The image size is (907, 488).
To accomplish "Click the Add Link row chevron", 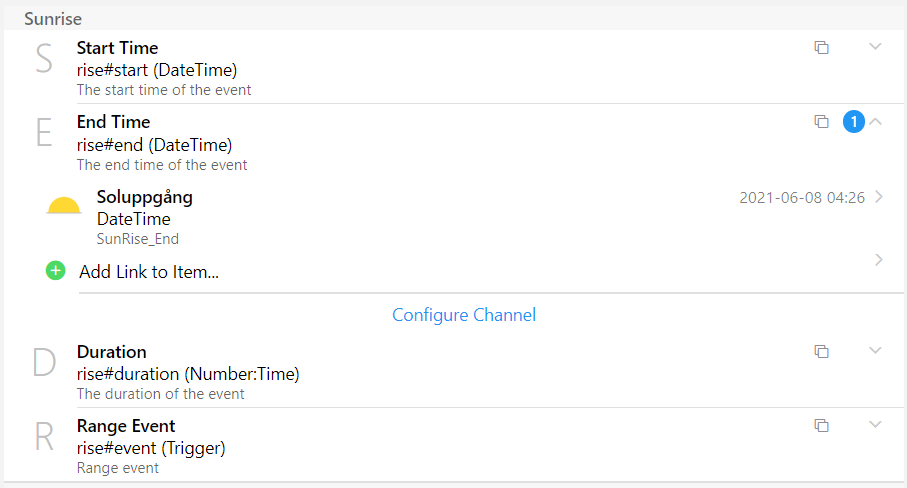I will [879, 260].
